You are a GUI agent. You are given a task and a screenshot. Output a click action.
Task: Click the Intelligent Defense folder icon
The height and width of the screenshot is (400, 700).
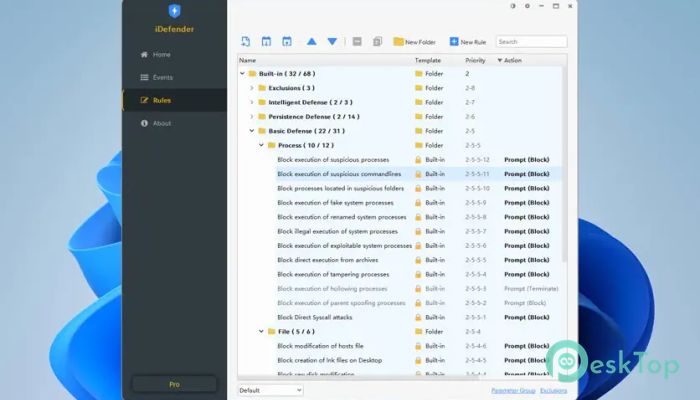tap(262, 102)
